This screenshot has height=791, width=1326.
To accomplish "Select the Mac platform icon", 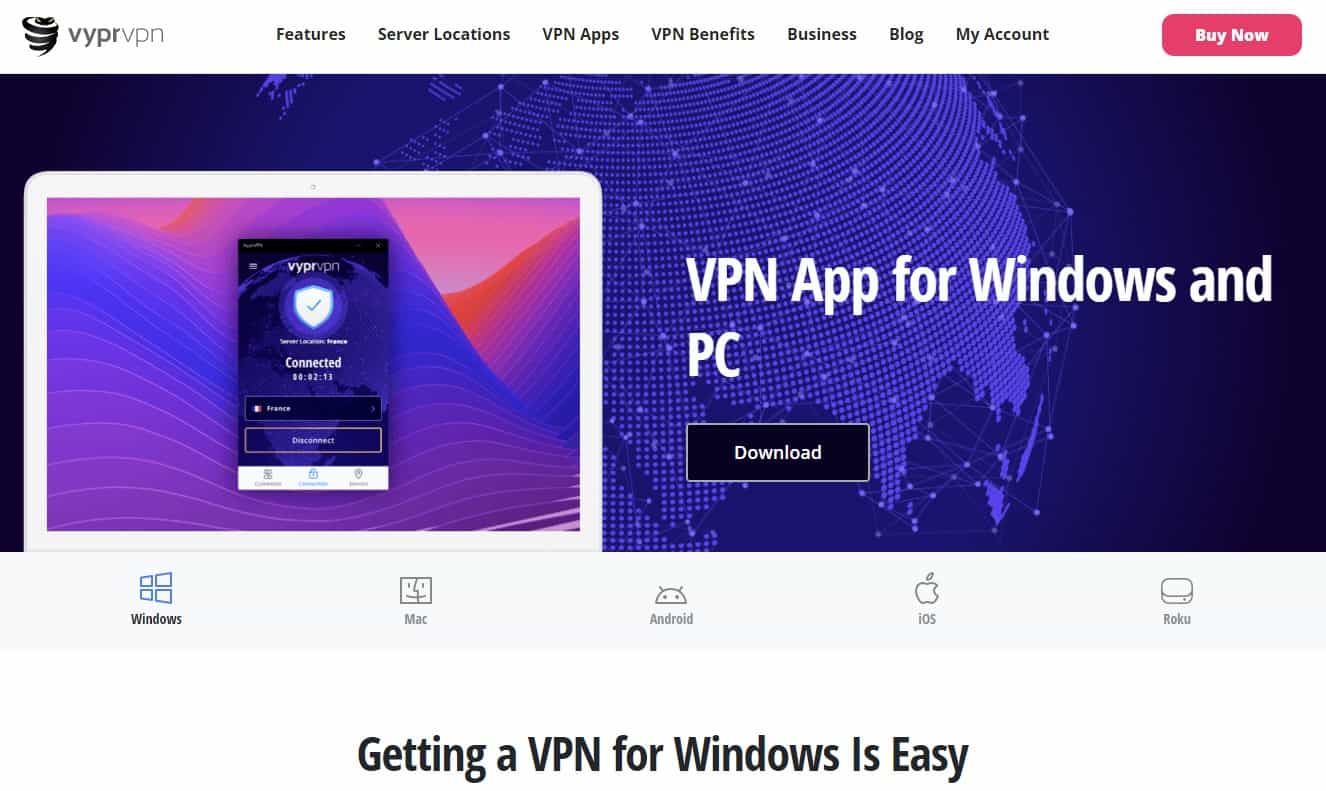I will click(416, 590).
